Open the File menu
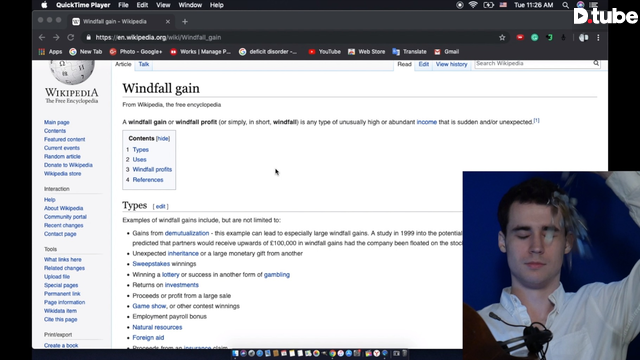Image resolution: width=640 pixels, height=360 pixels. (123, 5)
